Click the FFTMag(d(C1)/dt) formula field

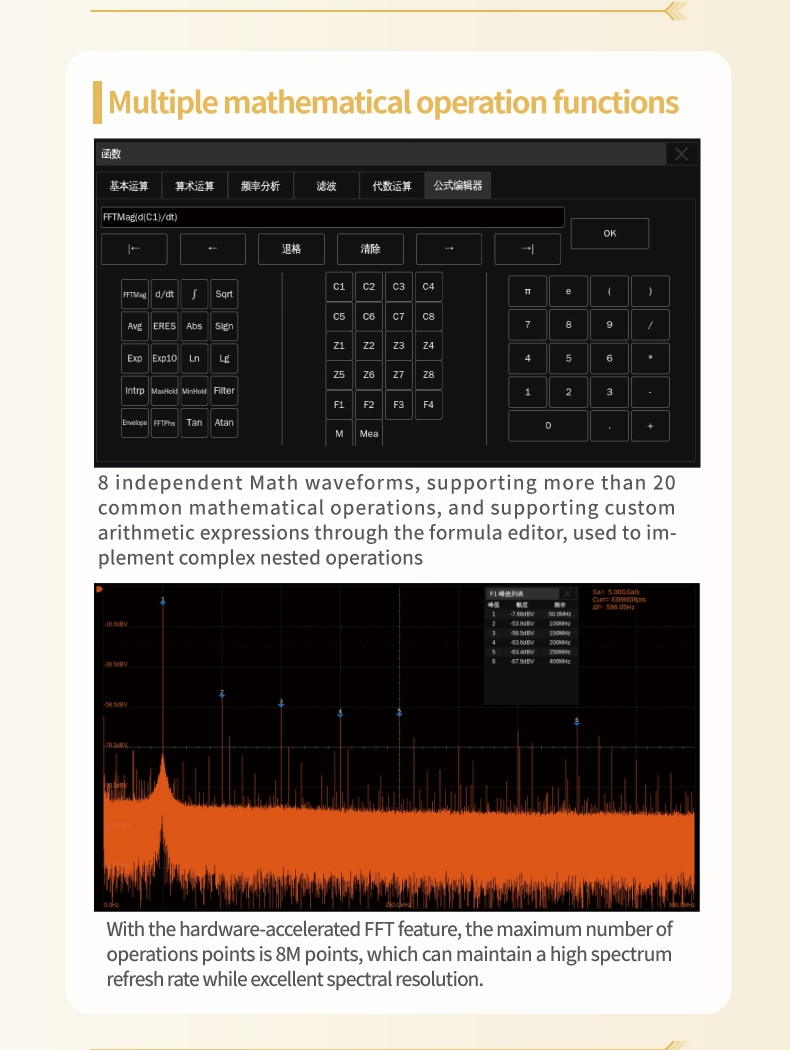[332, 217]
